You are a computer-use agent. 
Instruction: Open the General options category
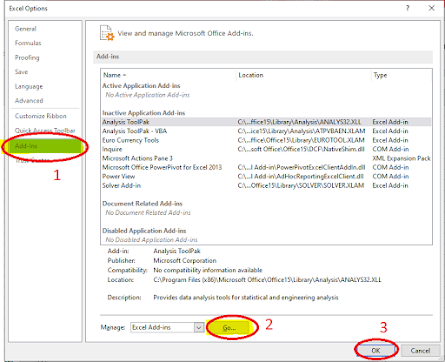(x=25, y=29)
